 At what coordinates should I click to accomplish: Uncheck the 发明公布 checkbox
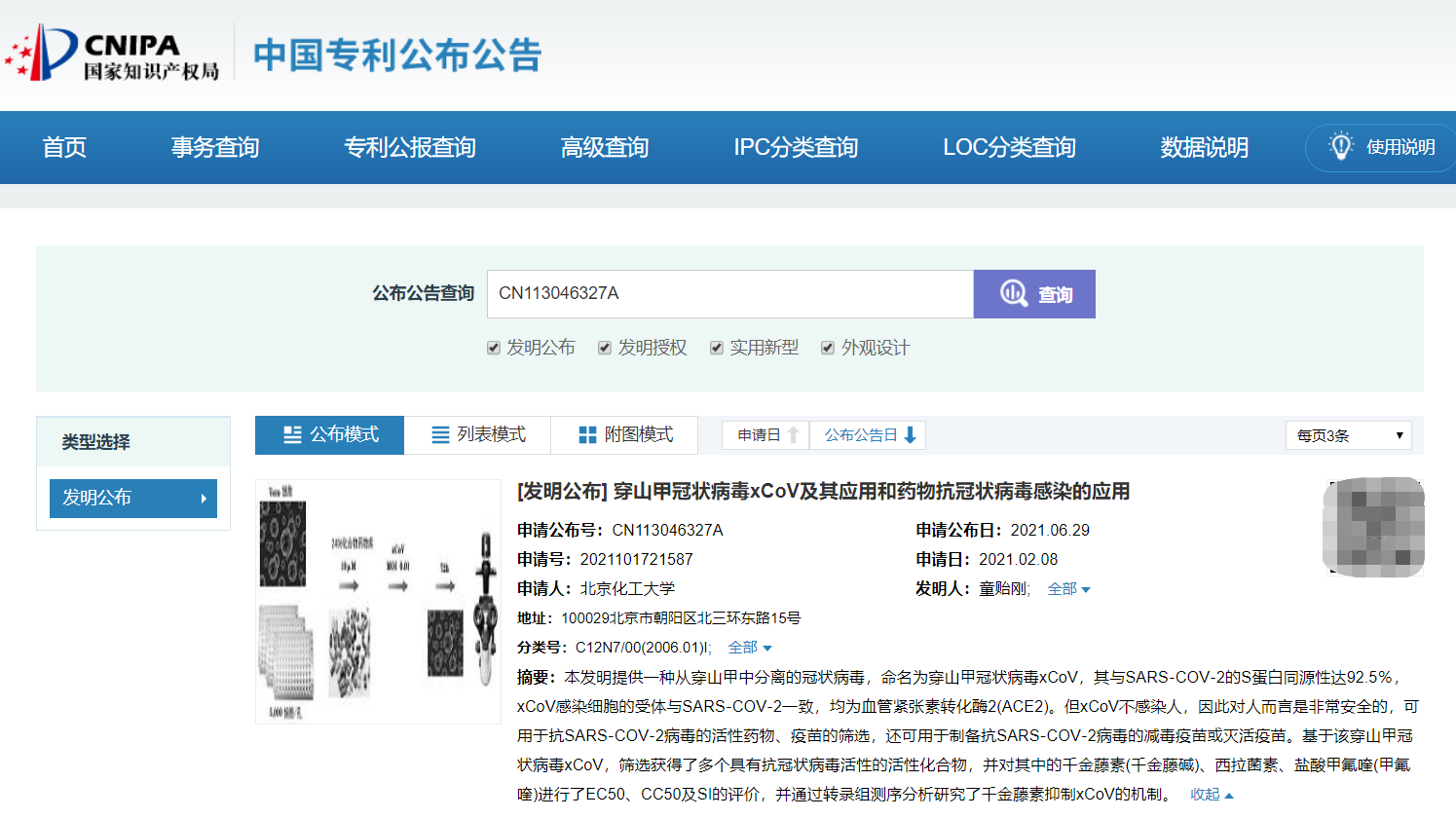[494, 349]
